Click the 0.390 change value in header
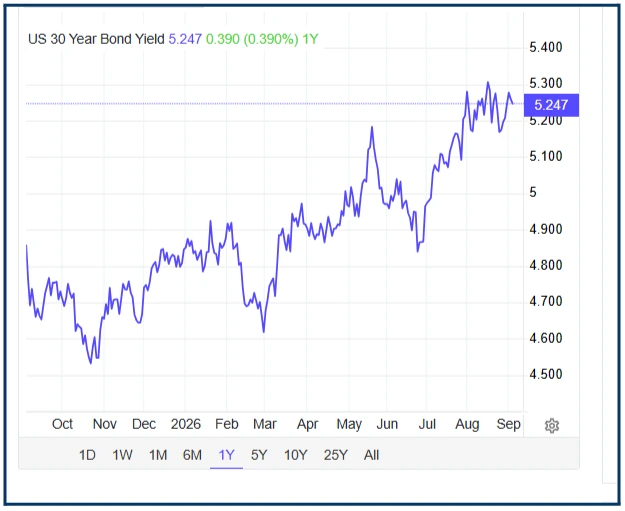Image resolution: width=625 pixels, height=511 pixels. (222, 39)
